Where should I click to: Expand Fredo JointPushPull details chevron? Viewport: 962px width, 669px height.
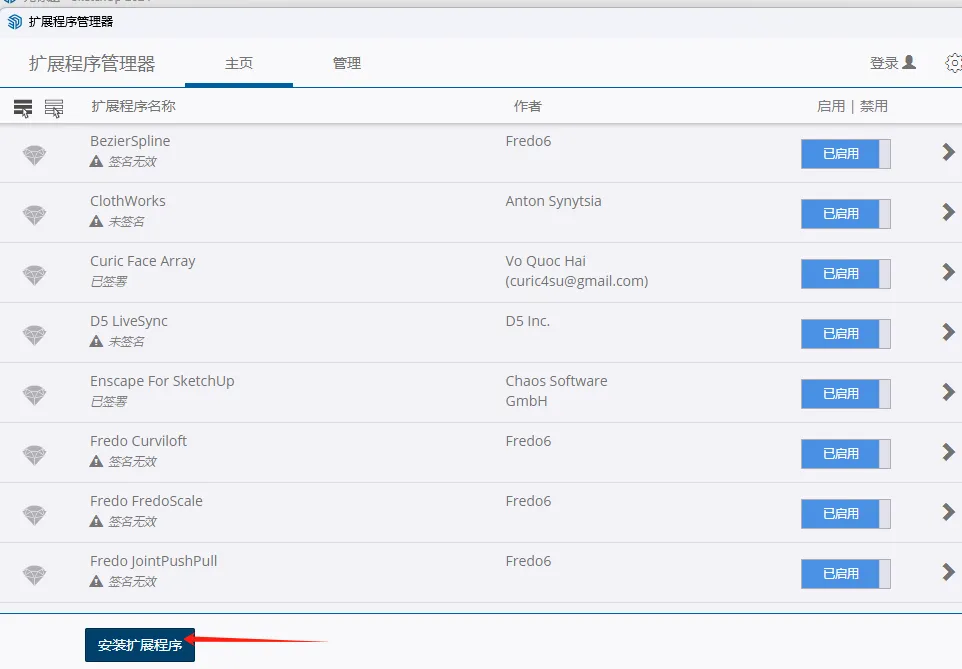click(x=949, y=572)
